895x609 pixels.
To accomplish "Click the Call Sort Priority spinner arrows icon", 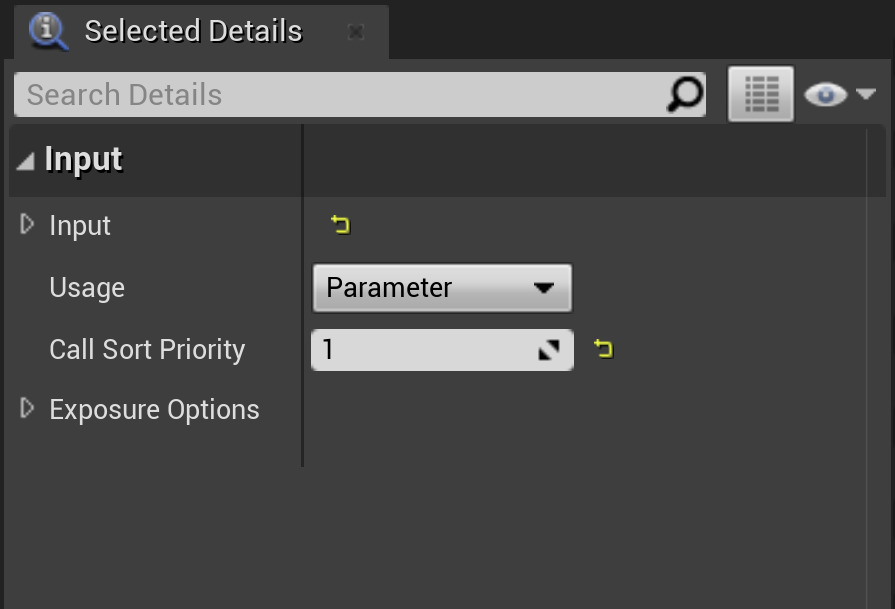I will [x=549, y=350].
